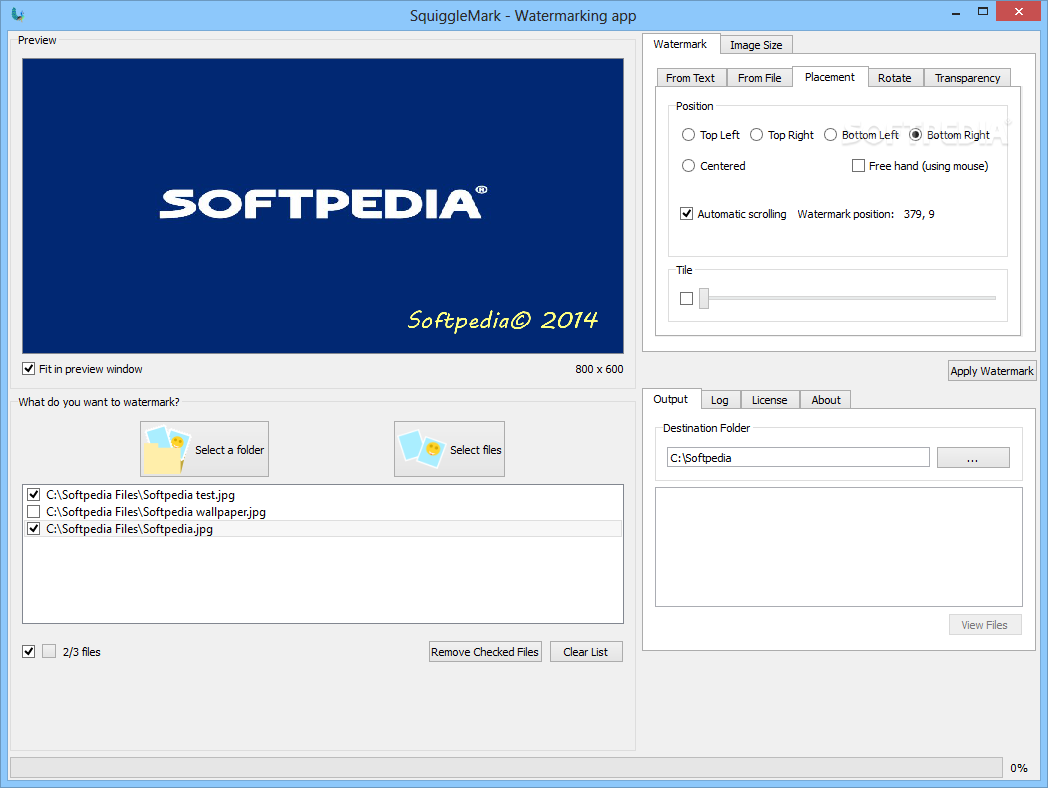
Task: Choose Bottom Left watermark position
Action: (x=830, y=135)
